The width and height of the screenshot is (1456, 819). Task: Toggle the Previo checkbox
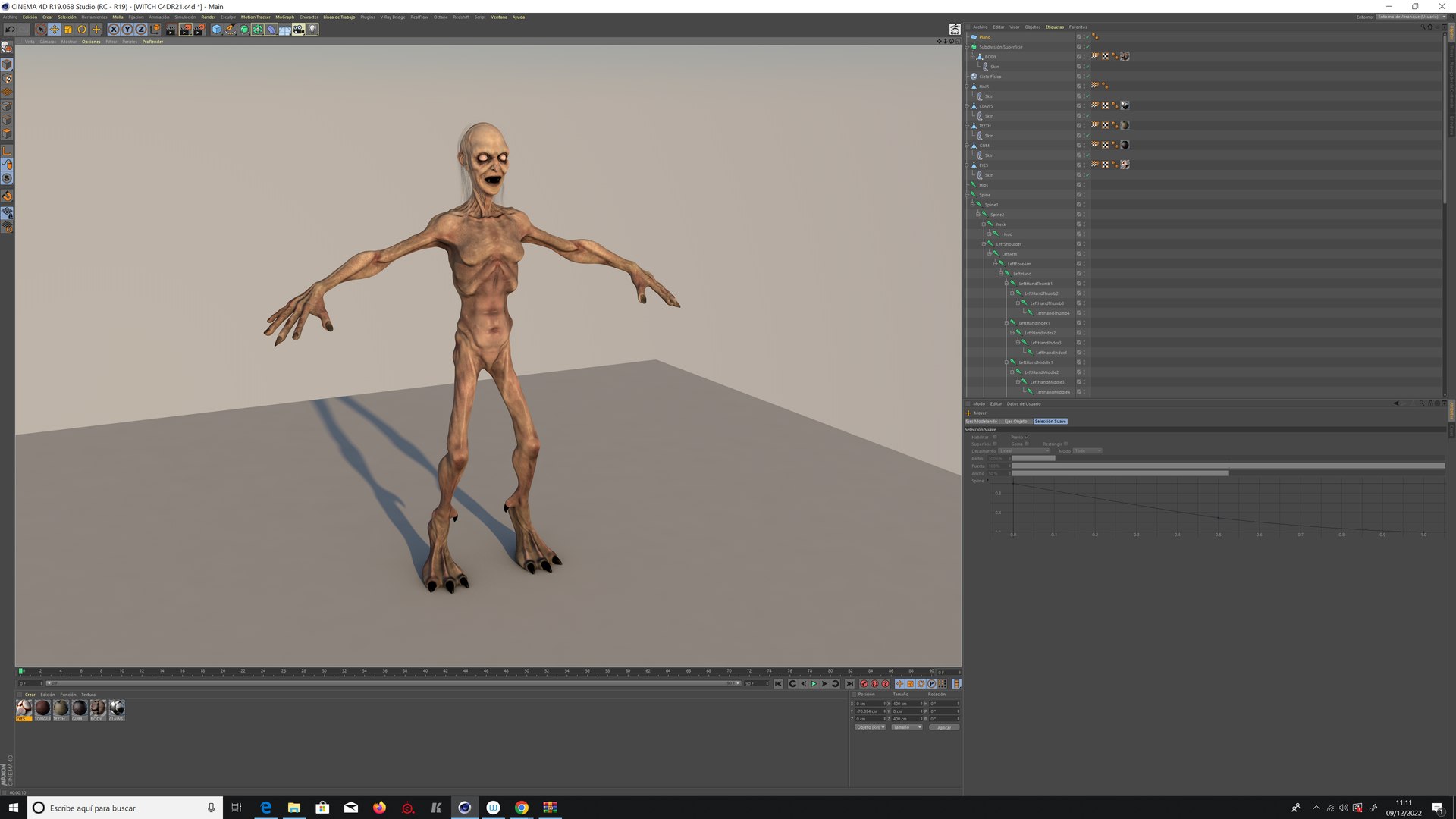(x=1027, y=437)
